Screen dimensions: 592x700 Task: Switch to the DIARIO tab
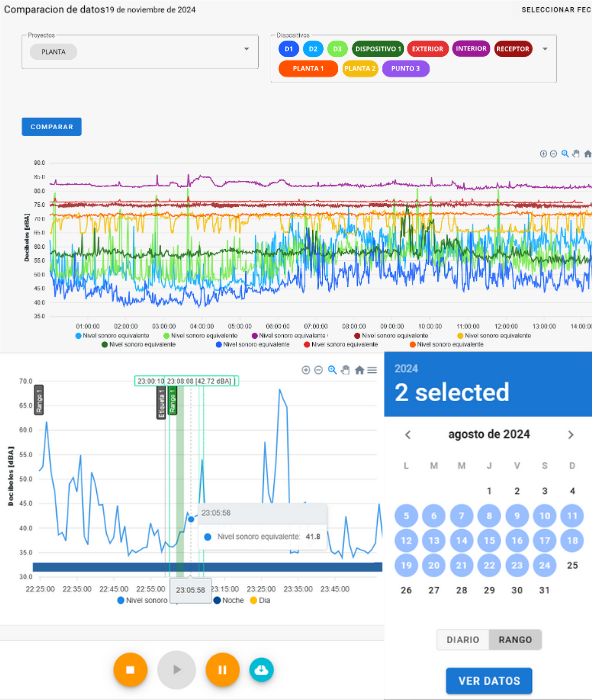[463, 640]
